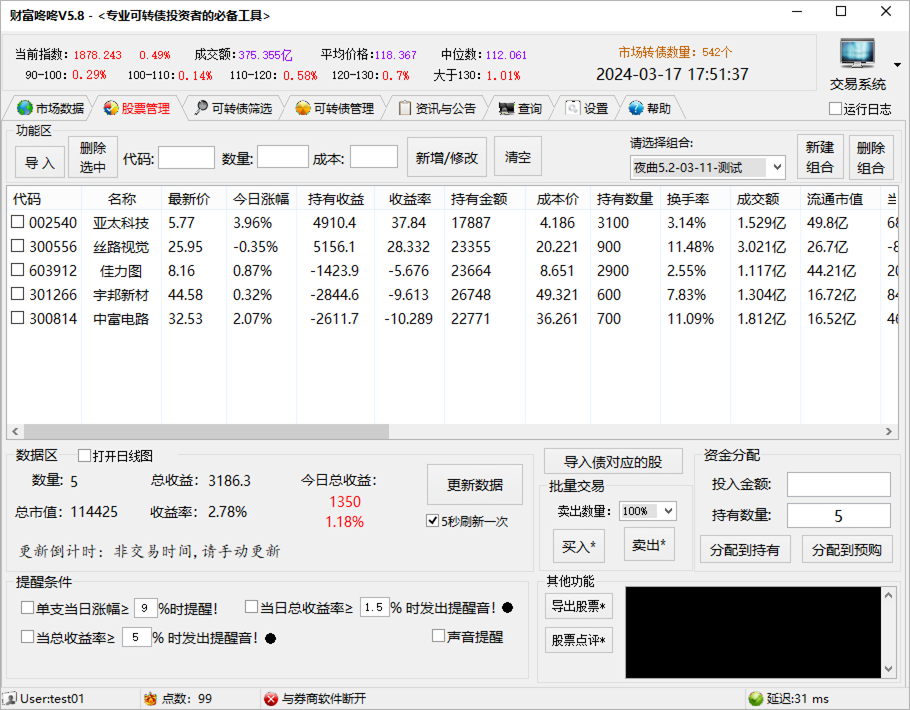Image resolution: width=910 pixels, height=710 pixels.
Task: Uncheck 5秒刷新一次 auto refresh
Action: click(x=432, y=521)
